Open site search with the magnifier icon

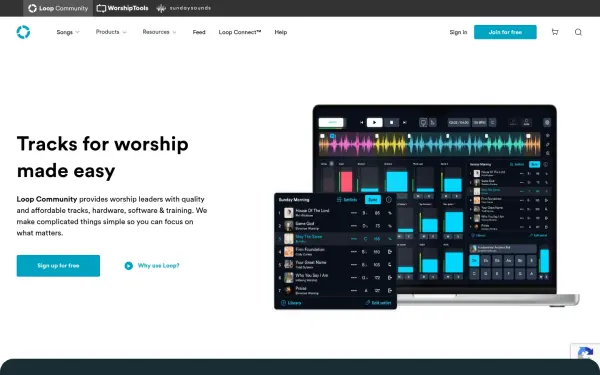click(578, 32)
